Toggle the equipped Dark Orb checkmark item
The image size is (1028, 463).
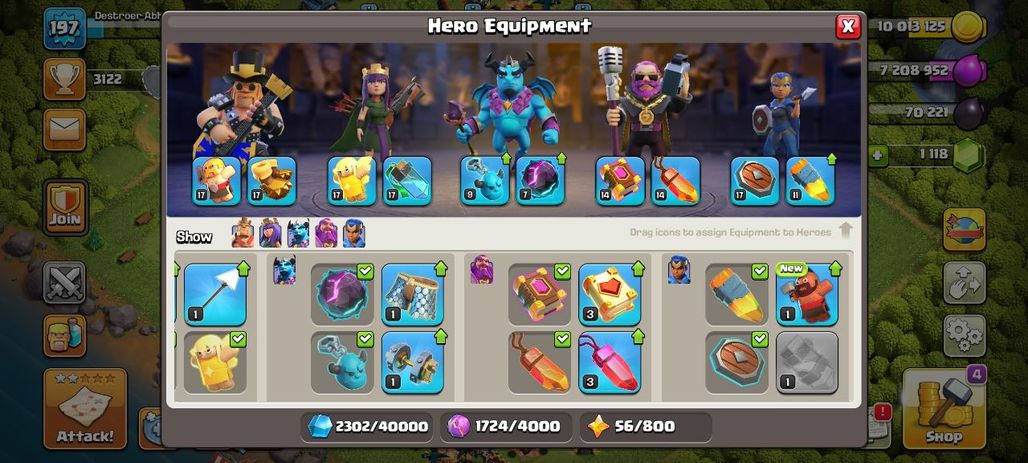coord(342,294)
